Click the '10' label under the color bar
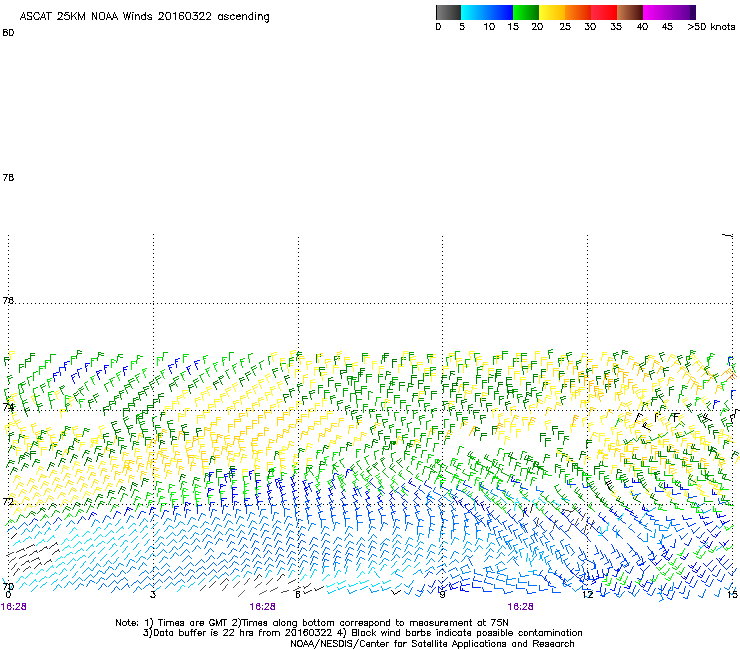The width and height of the screenshot is (740, 650). (x=489, y=27)
